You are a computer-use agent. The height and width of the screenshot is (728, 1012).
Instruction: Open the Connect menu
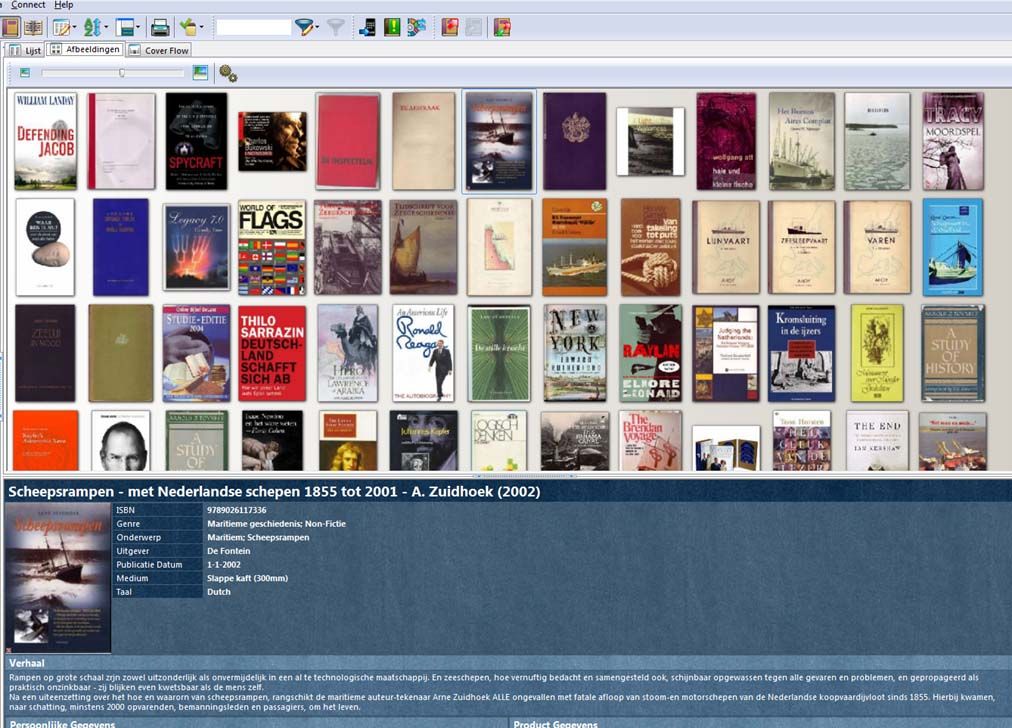point(28,5)
